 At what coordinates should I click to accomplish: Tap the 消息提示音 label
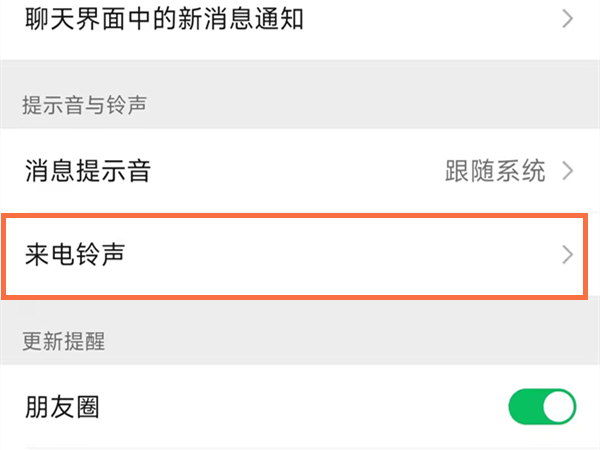[88, 170]
